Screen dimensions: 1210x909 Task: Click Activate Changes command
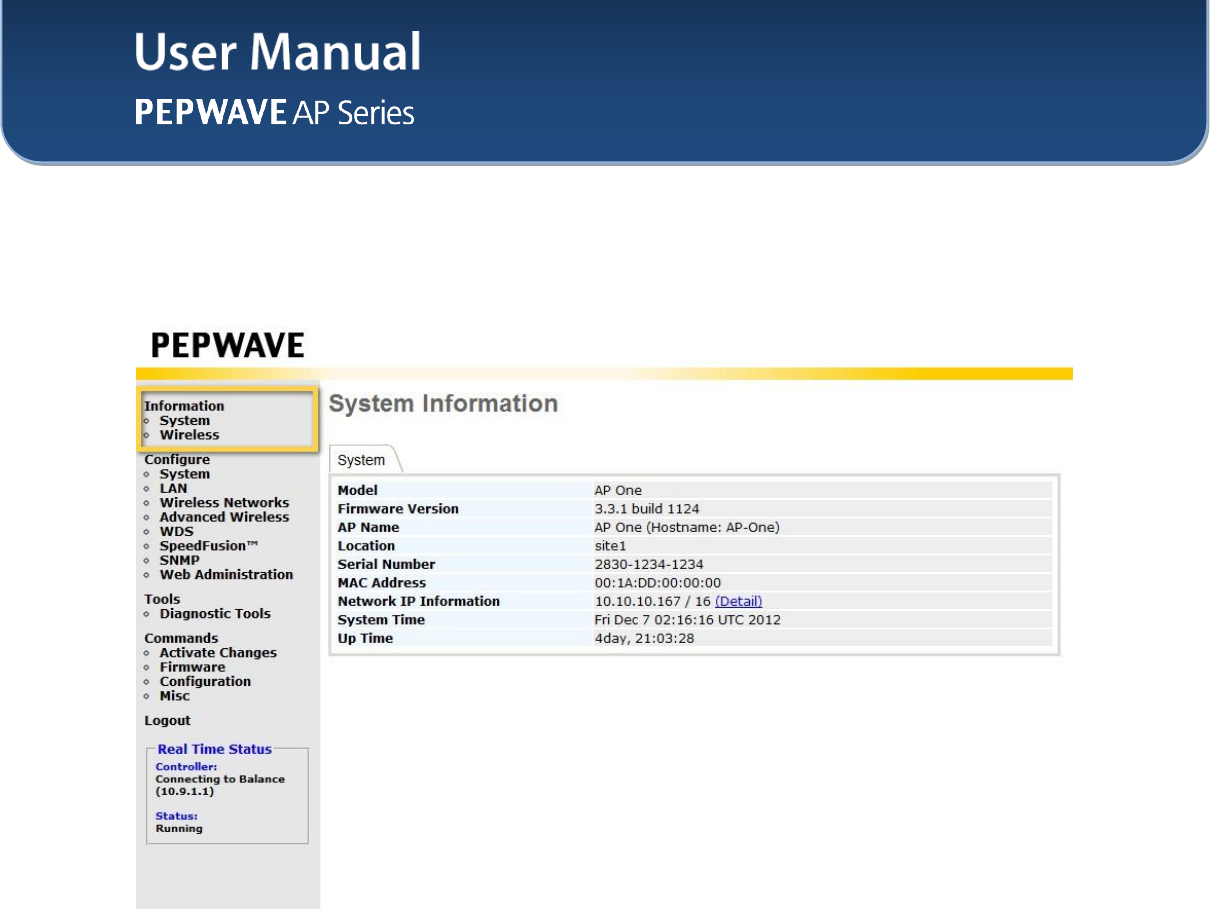pos(218,653)
